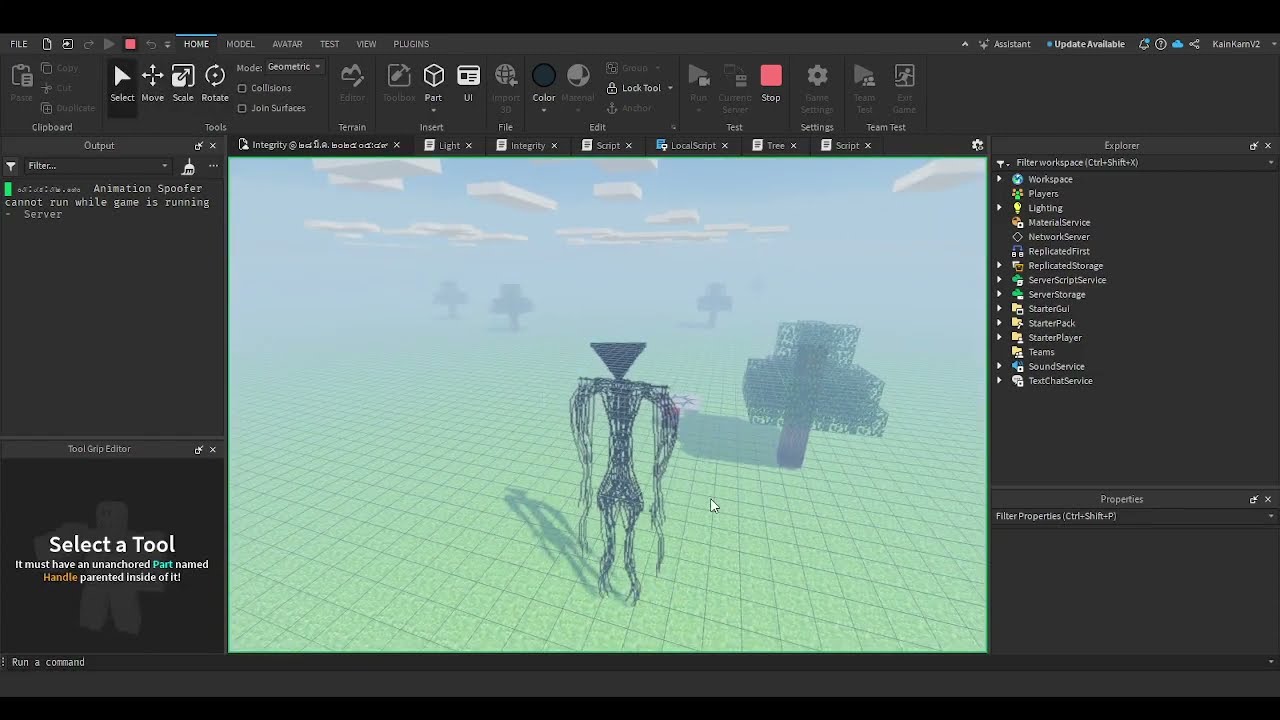This screenshot has width=1280, height=720.
Task: Switch to the VIEW ribbon tab
Action: pos(366,44)
